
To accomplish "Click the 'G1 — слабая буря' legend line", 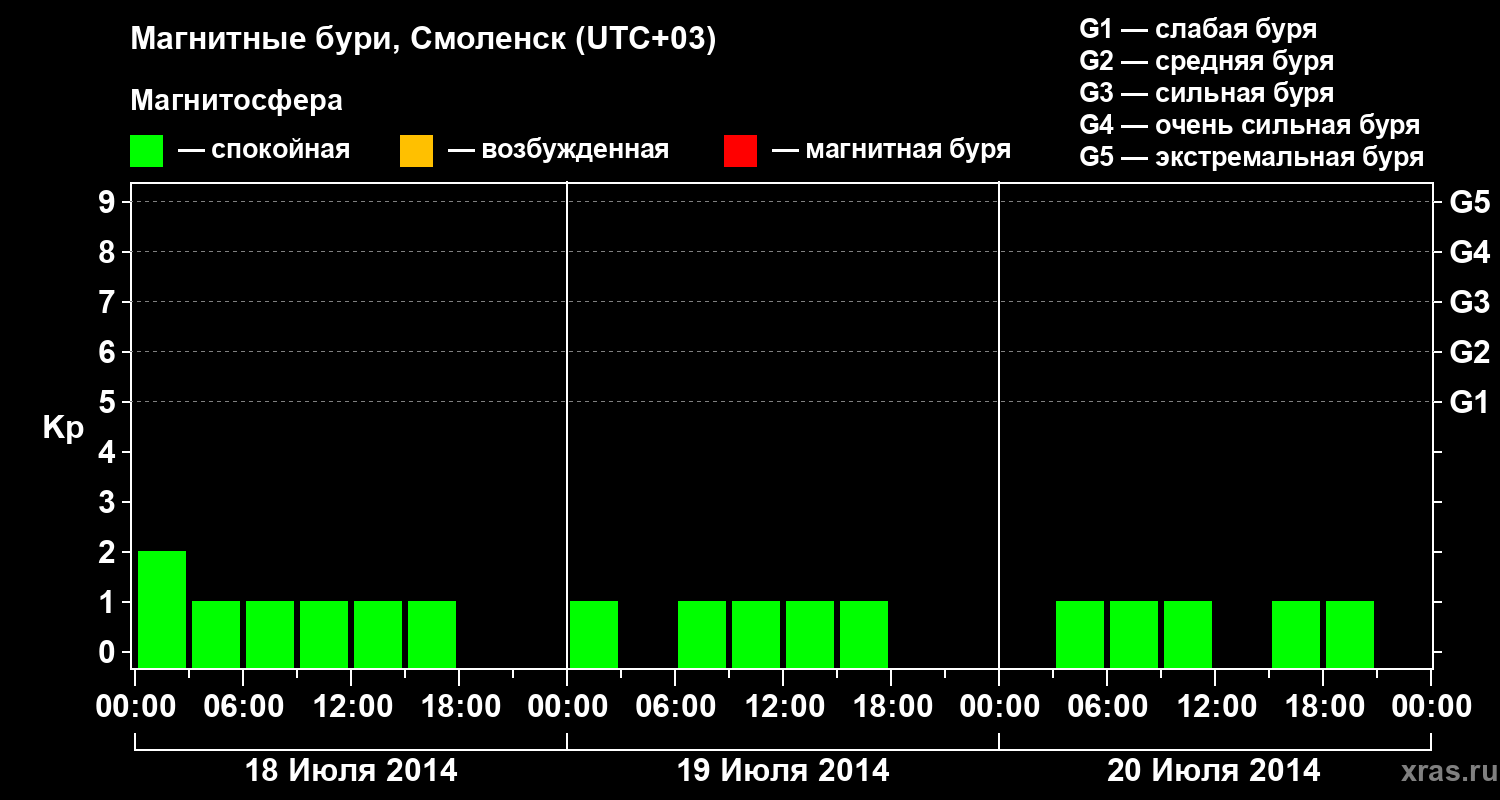I will [1198, 29].
